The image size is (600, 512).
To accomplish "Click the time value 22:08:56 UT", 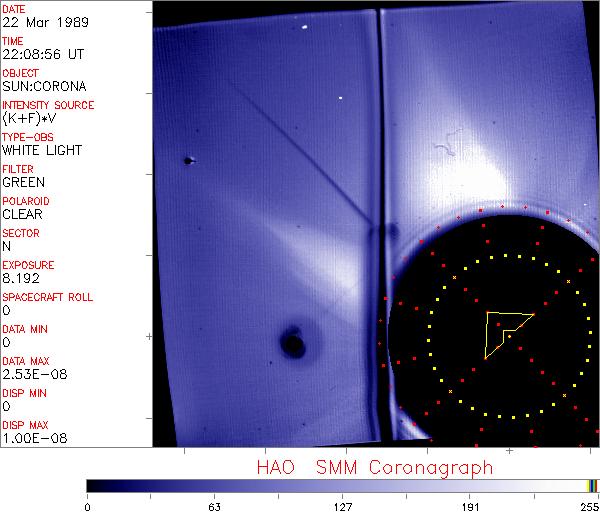I will (x=40, y=54).
